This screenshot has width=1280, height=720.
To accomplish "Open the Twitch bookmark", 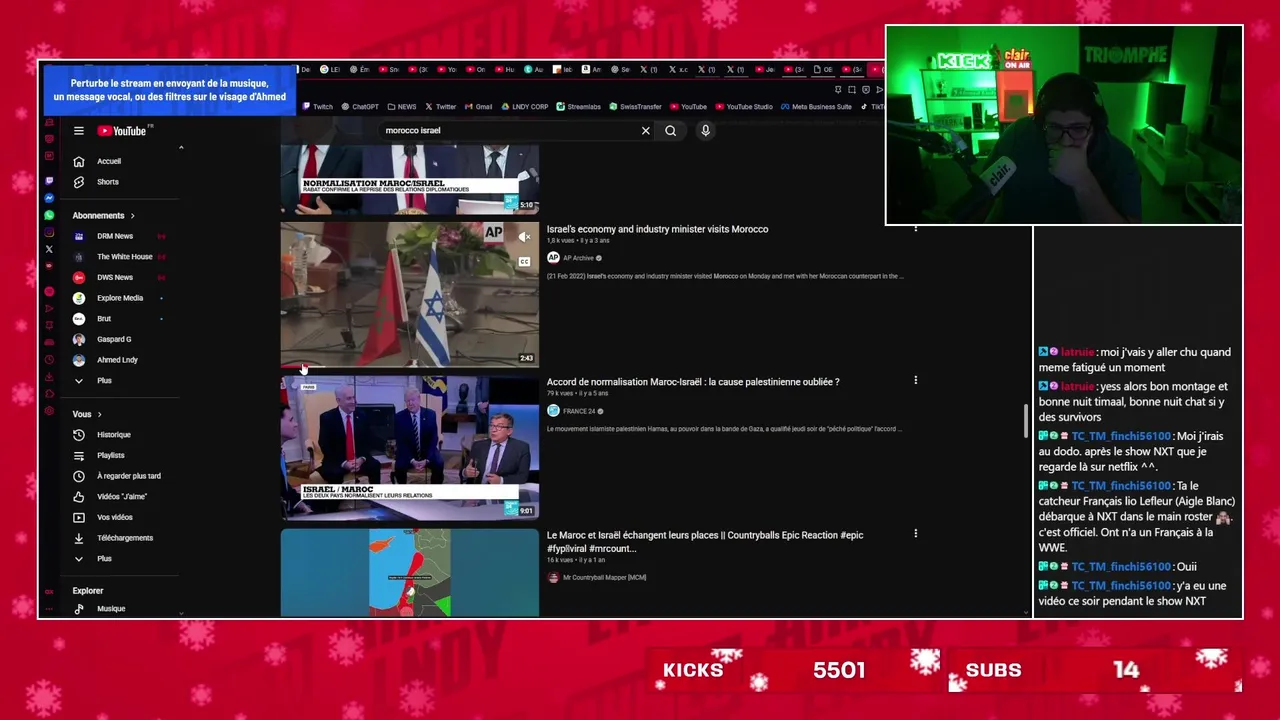I will pos(317,107).
